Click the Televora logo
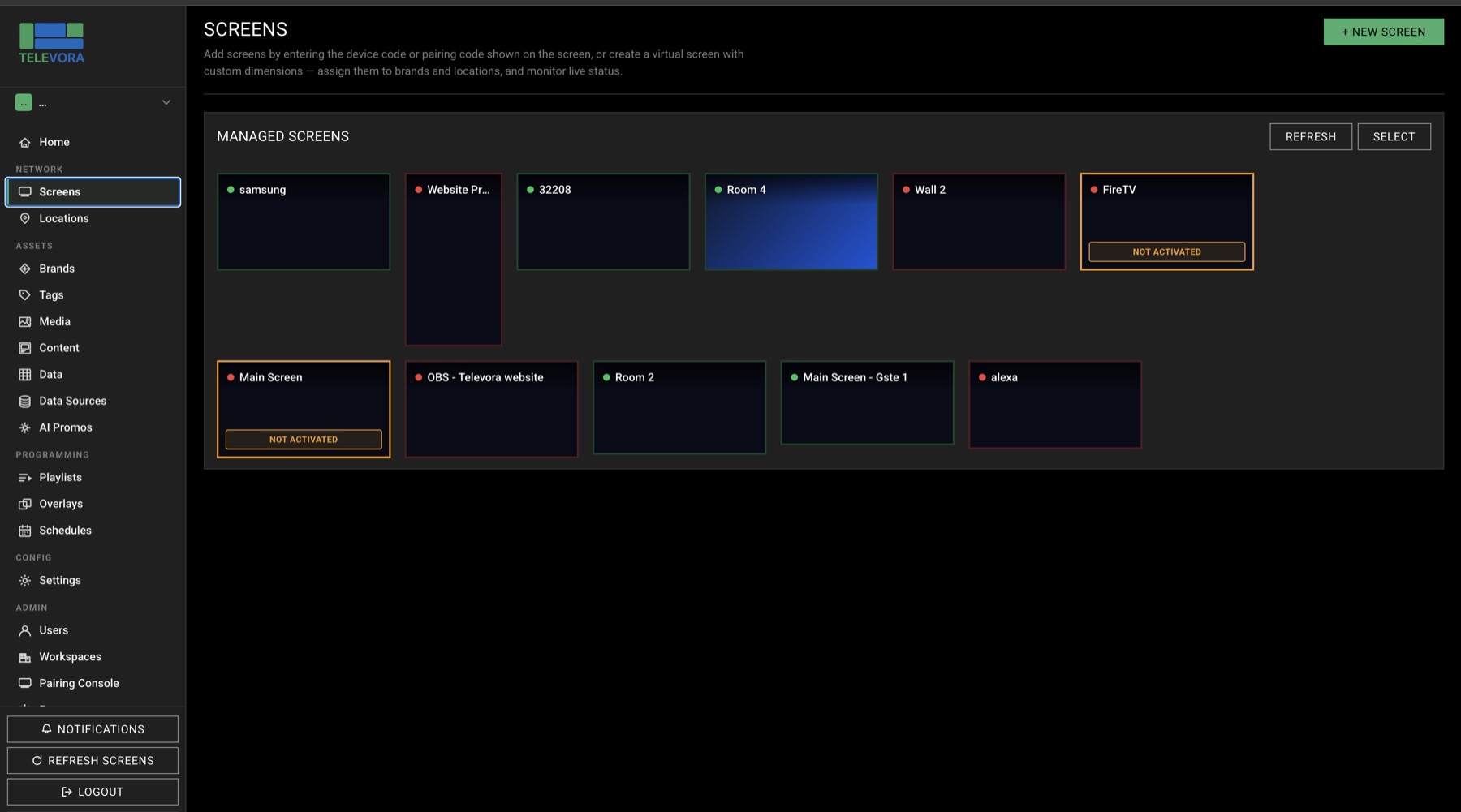 pyautogui.click(x=51, y=43)
